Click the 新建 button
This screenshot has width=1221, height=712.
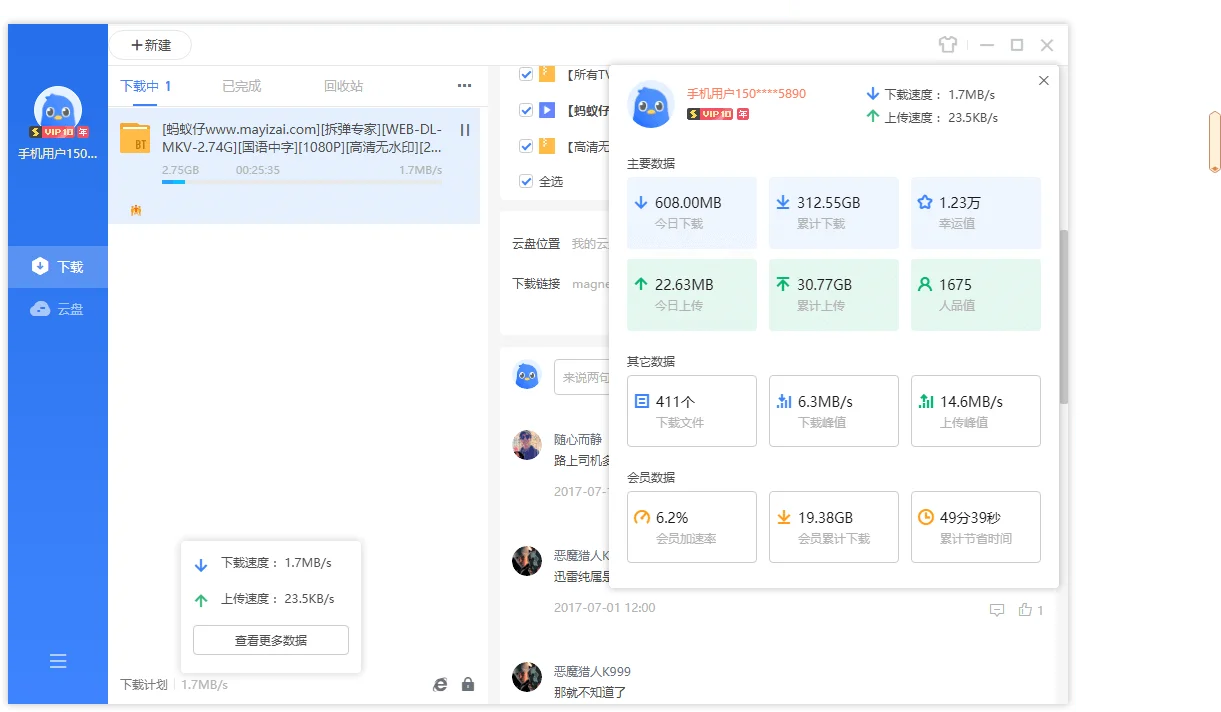150,44
